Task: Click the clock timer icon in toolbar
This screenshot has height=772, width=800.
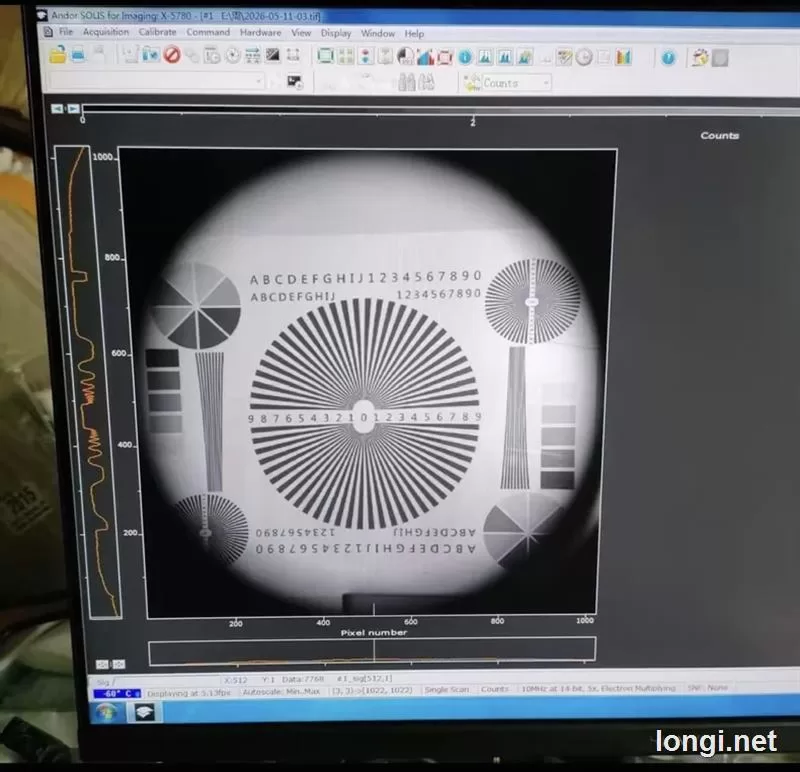Action: (584, 57)
